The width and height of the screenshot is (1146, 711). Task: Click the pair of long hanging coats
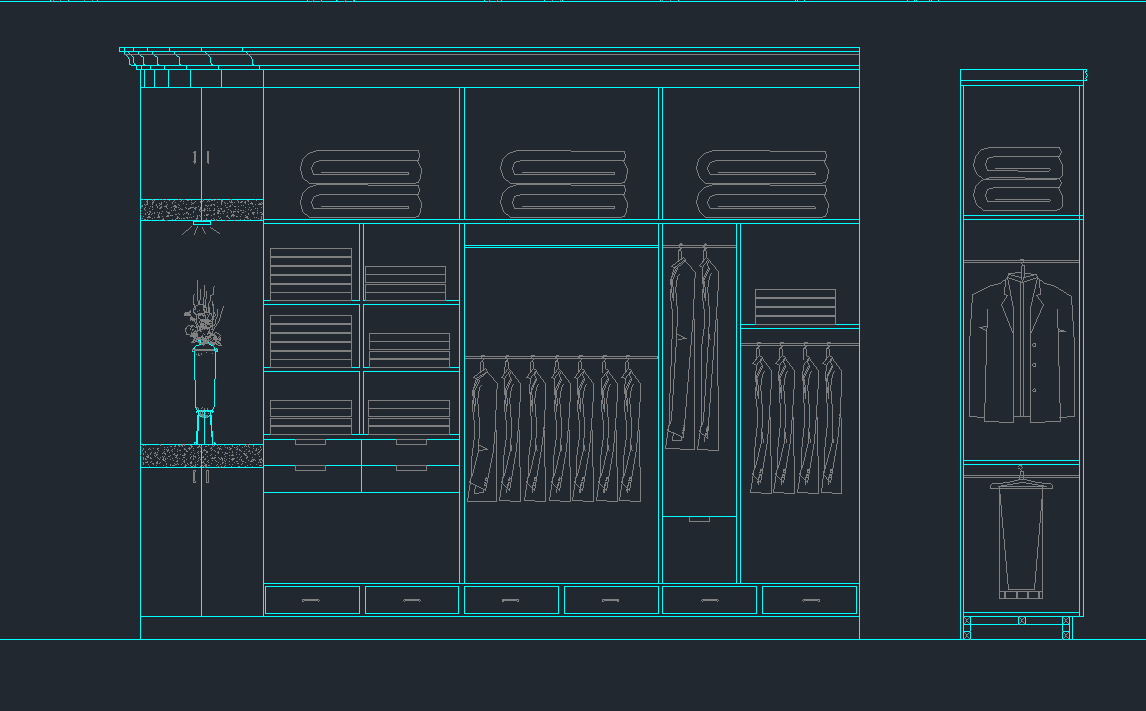coord(694,350)
